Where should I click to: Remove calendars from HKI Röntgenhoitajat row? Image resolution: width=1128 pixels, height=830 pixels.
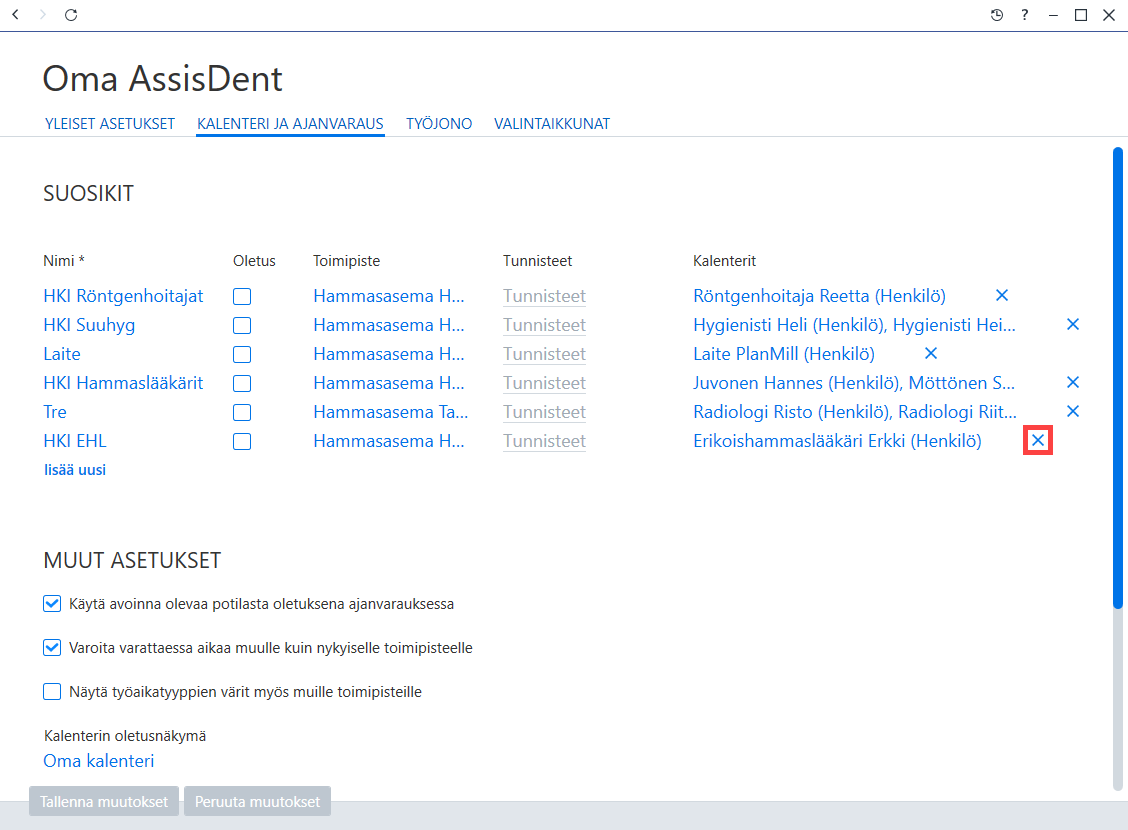pyautogui.click(x=1001, y=295)
